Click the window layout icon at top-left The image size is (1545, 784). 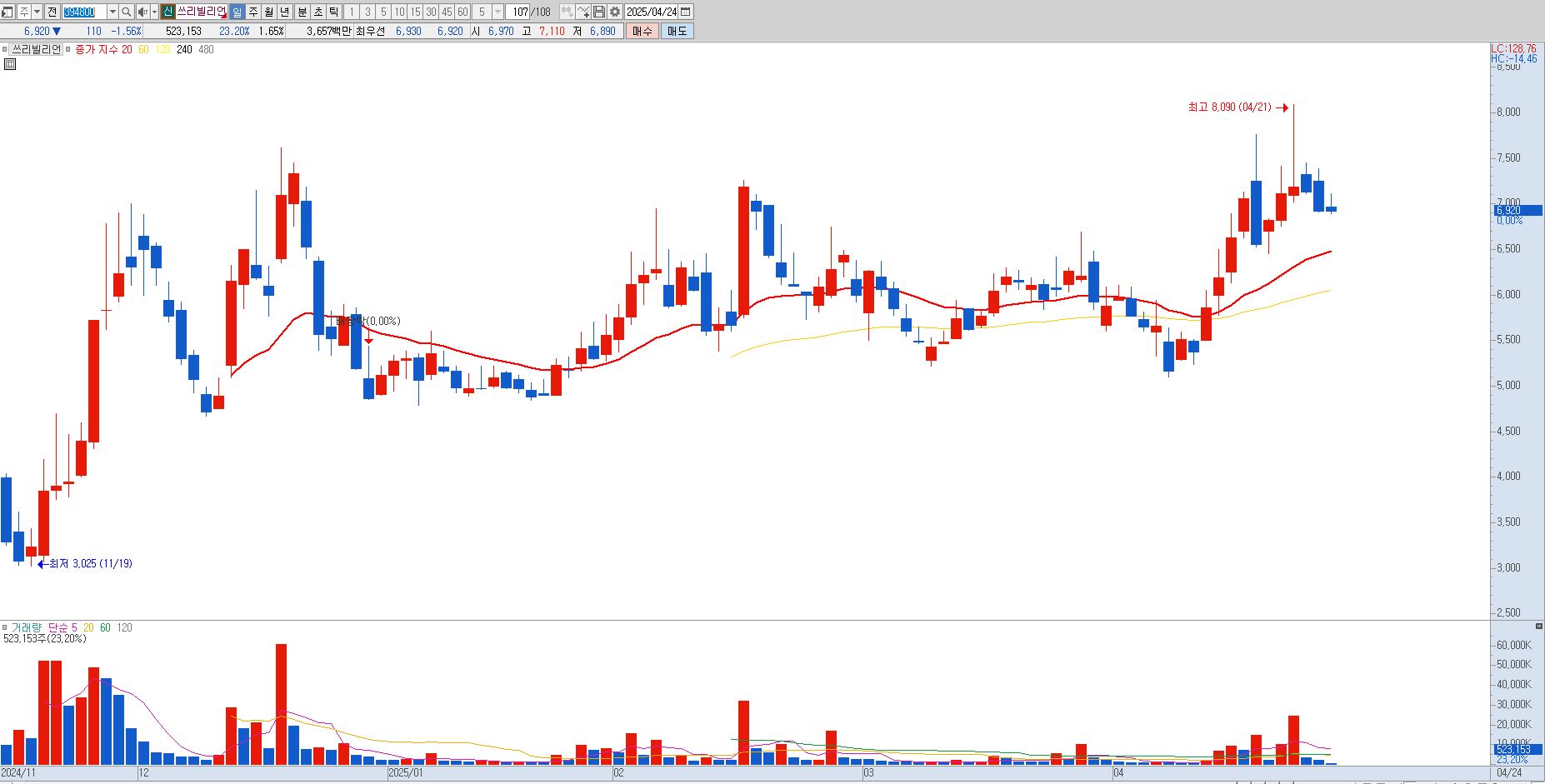tap(7, 12)
